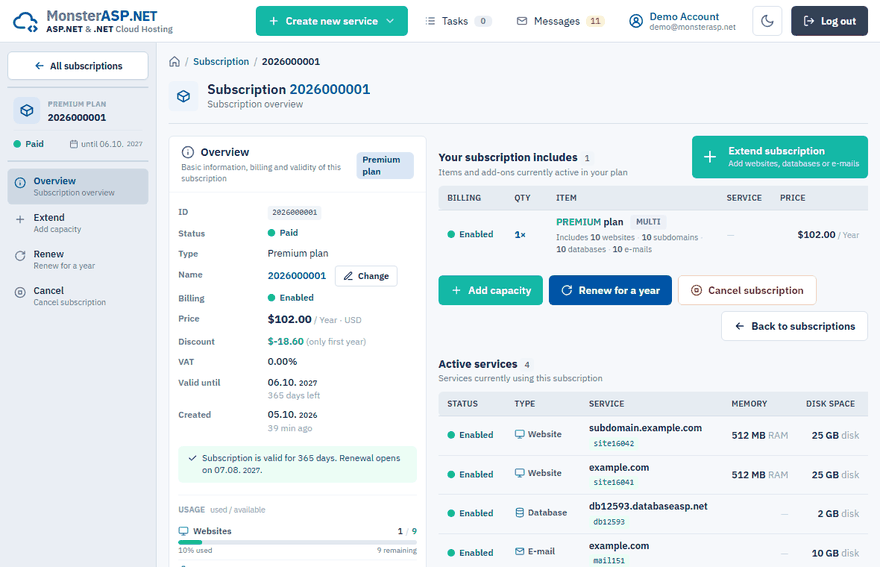
Task: Click the monitor icon in subdomain.example.com row
Action: pyautogui.click(x=520, y=434)
